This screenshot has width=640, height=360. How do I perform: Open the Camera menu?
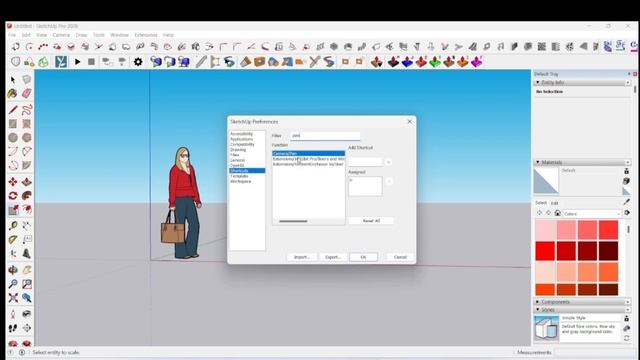(x=61, y=35)
